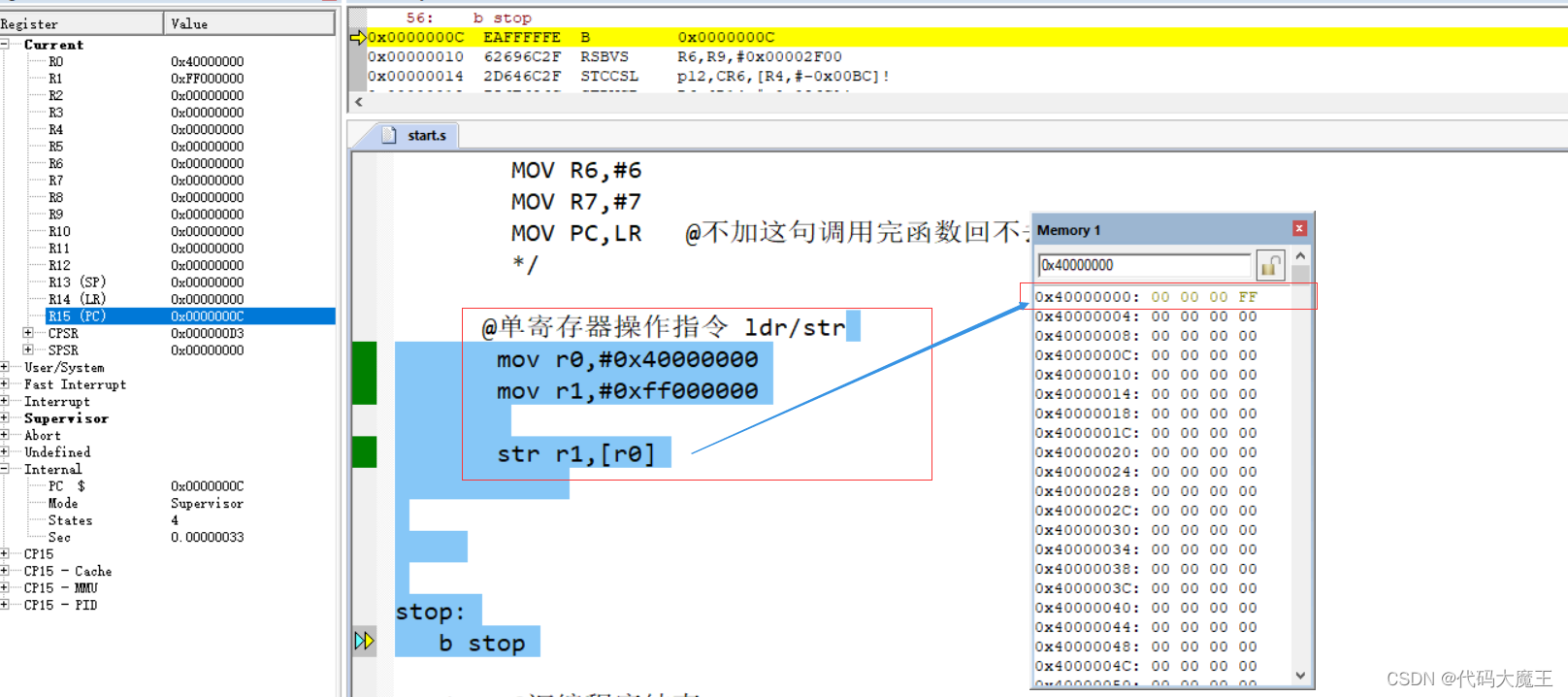This screenshot has height=697, width=1568.
Task: Click the Memory 1 scrollbar up arrow
Action: coord(1300,255)
